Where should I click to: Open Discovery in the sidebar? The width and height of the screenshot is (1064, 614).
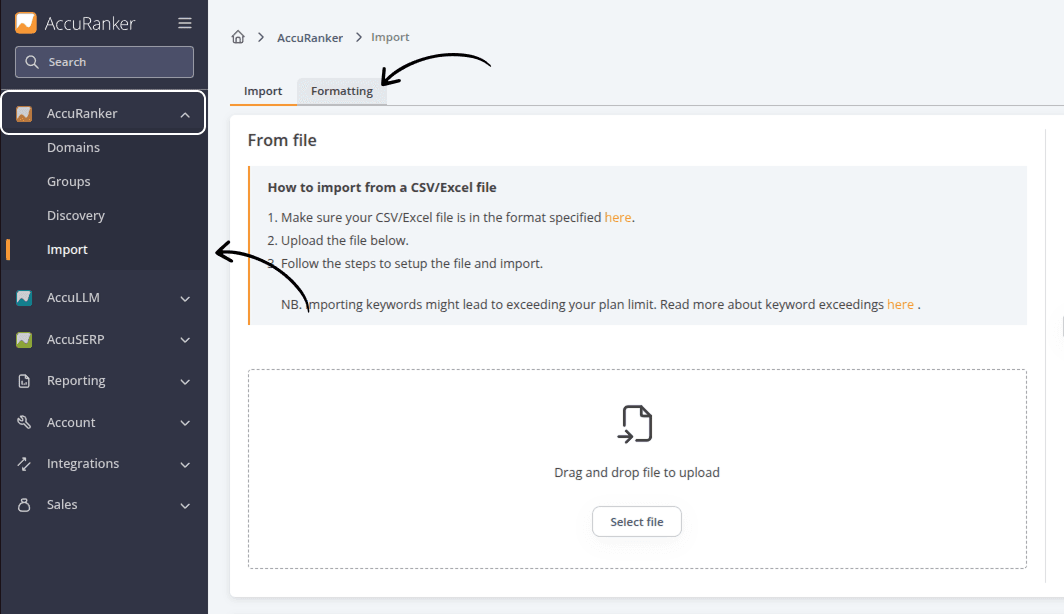click(x=76, y=215)
